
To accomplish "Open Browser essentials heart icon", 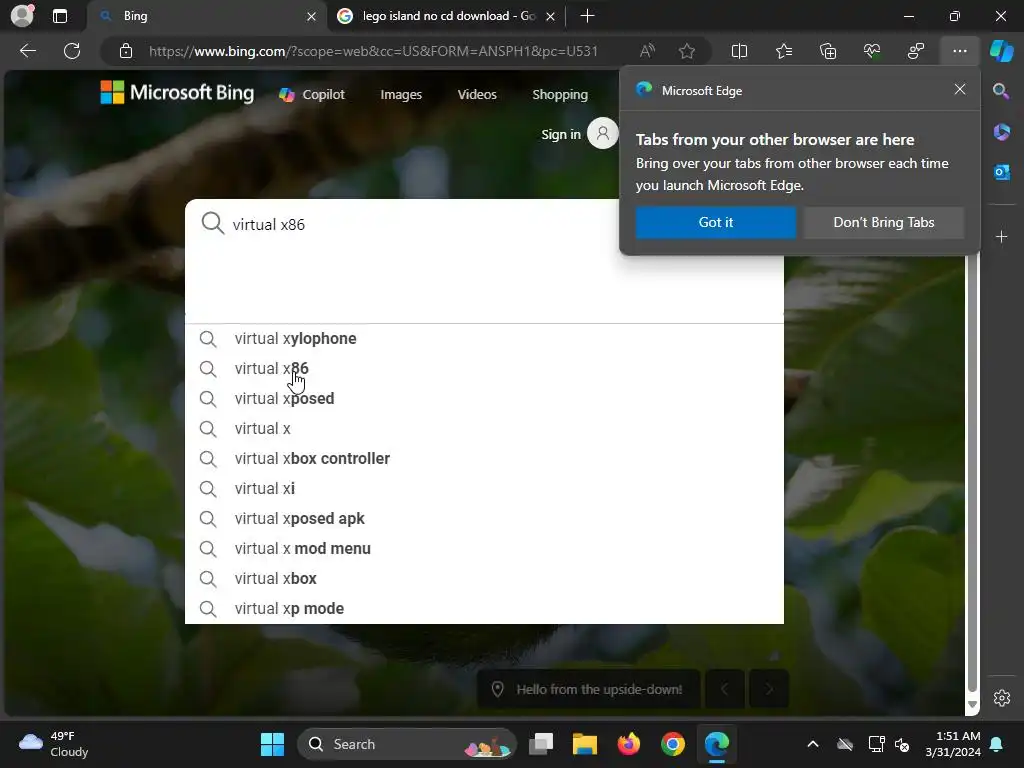I will pyautogui.click(x=872, y=51).
